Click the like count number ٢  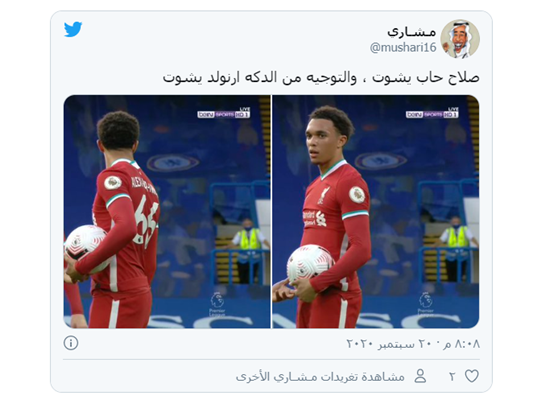pos(452,377)
